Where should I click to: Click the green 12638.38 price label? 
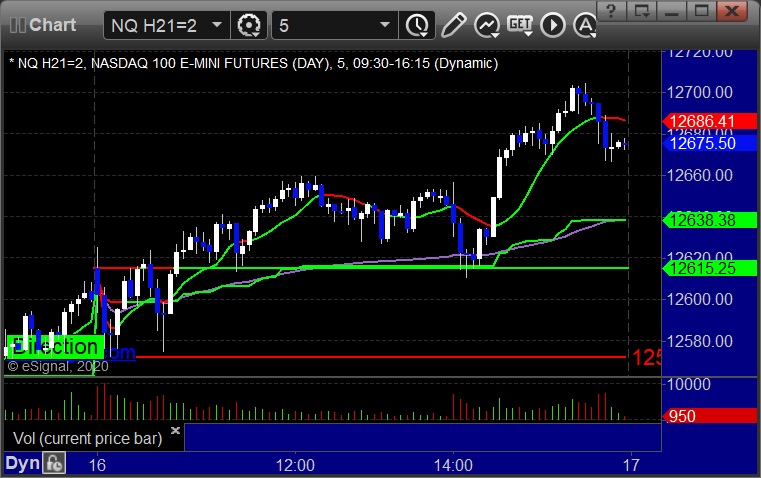click(x=709, y=220)
